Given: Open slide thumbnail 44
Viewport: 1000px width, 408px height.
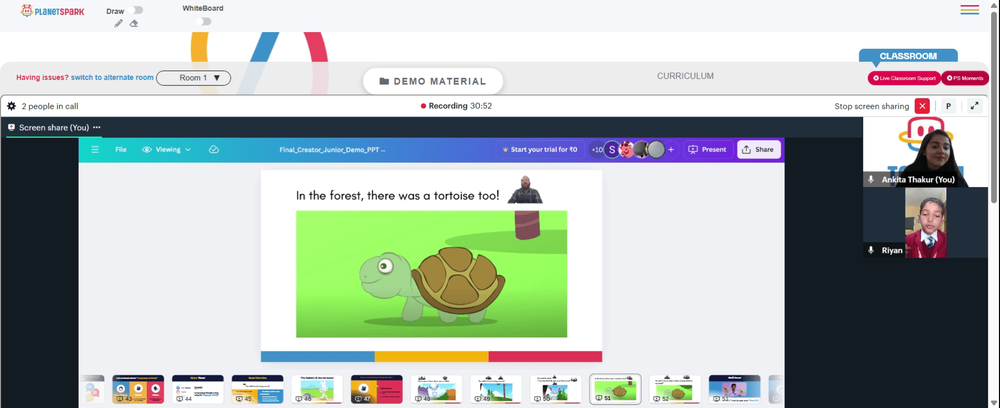Looking at the screenshot, I should click(x=198, y=389).
